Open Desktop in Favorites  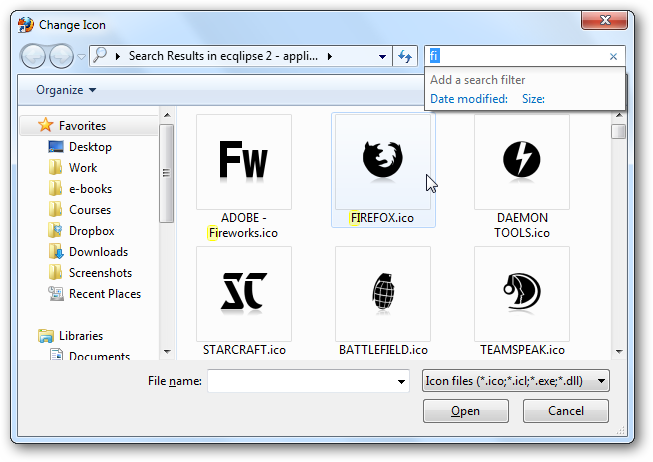pos(90,147)
